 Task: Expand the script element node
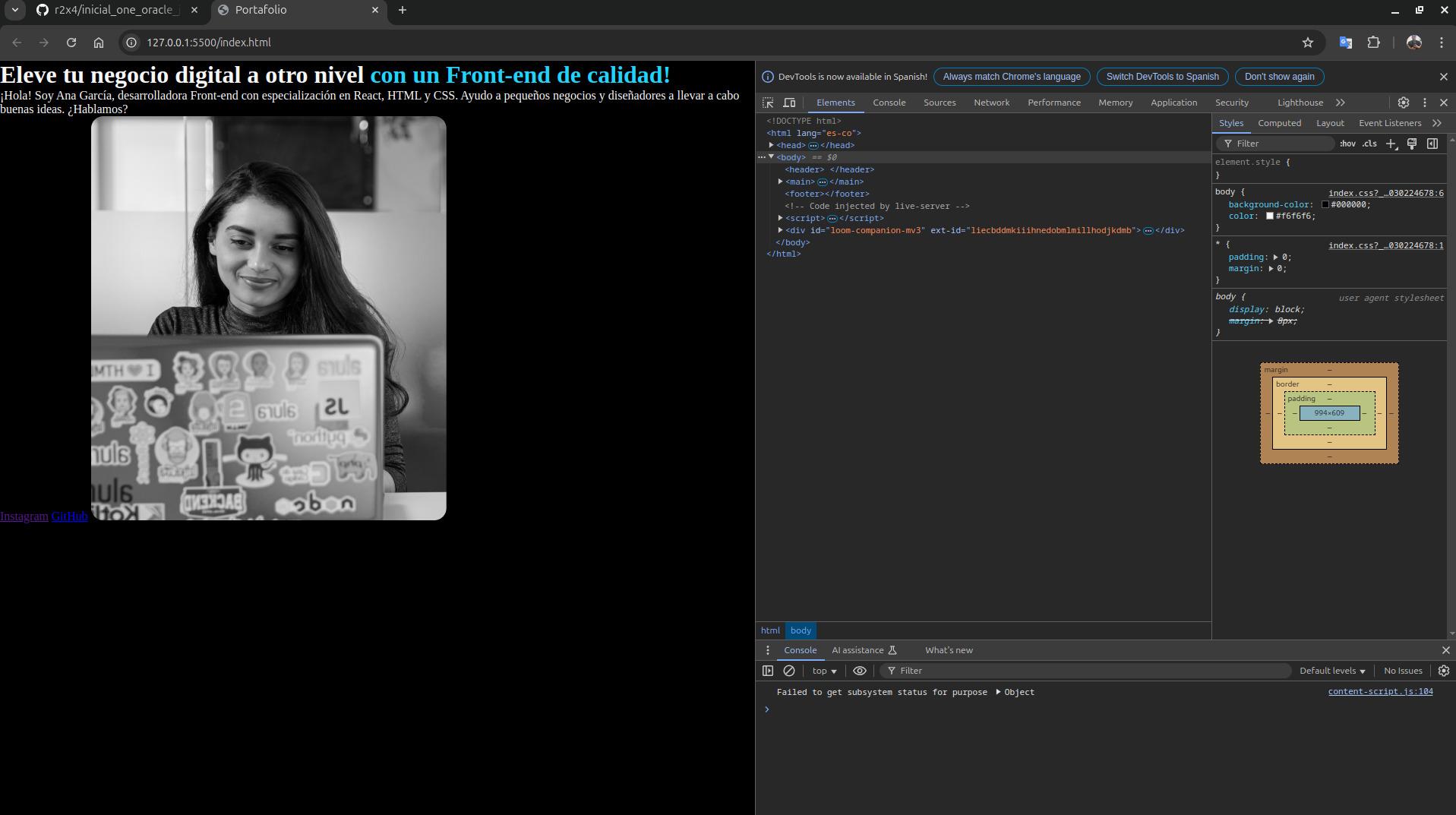click(x=780, y=218)
